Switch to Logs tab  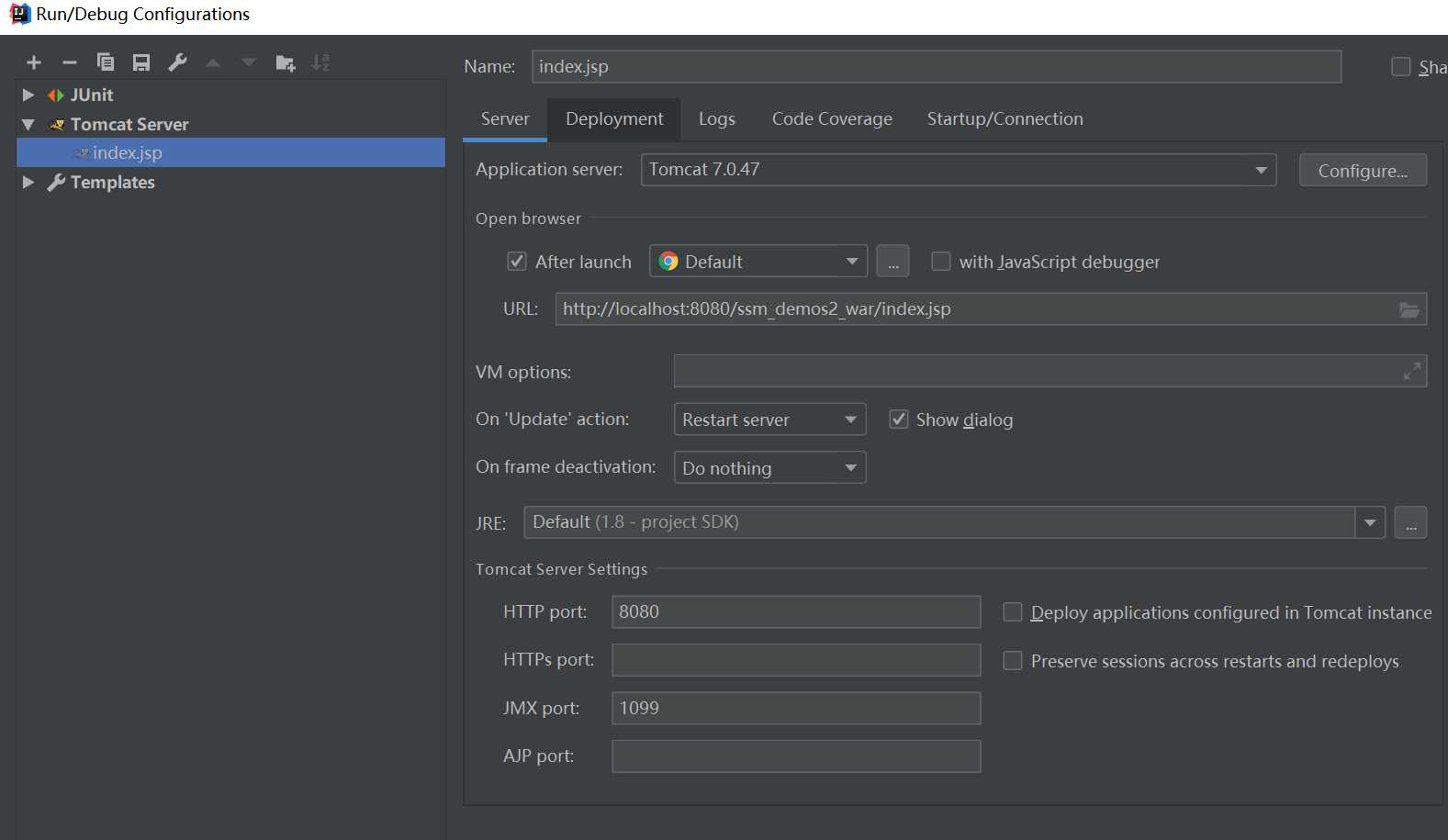(717, 118)
